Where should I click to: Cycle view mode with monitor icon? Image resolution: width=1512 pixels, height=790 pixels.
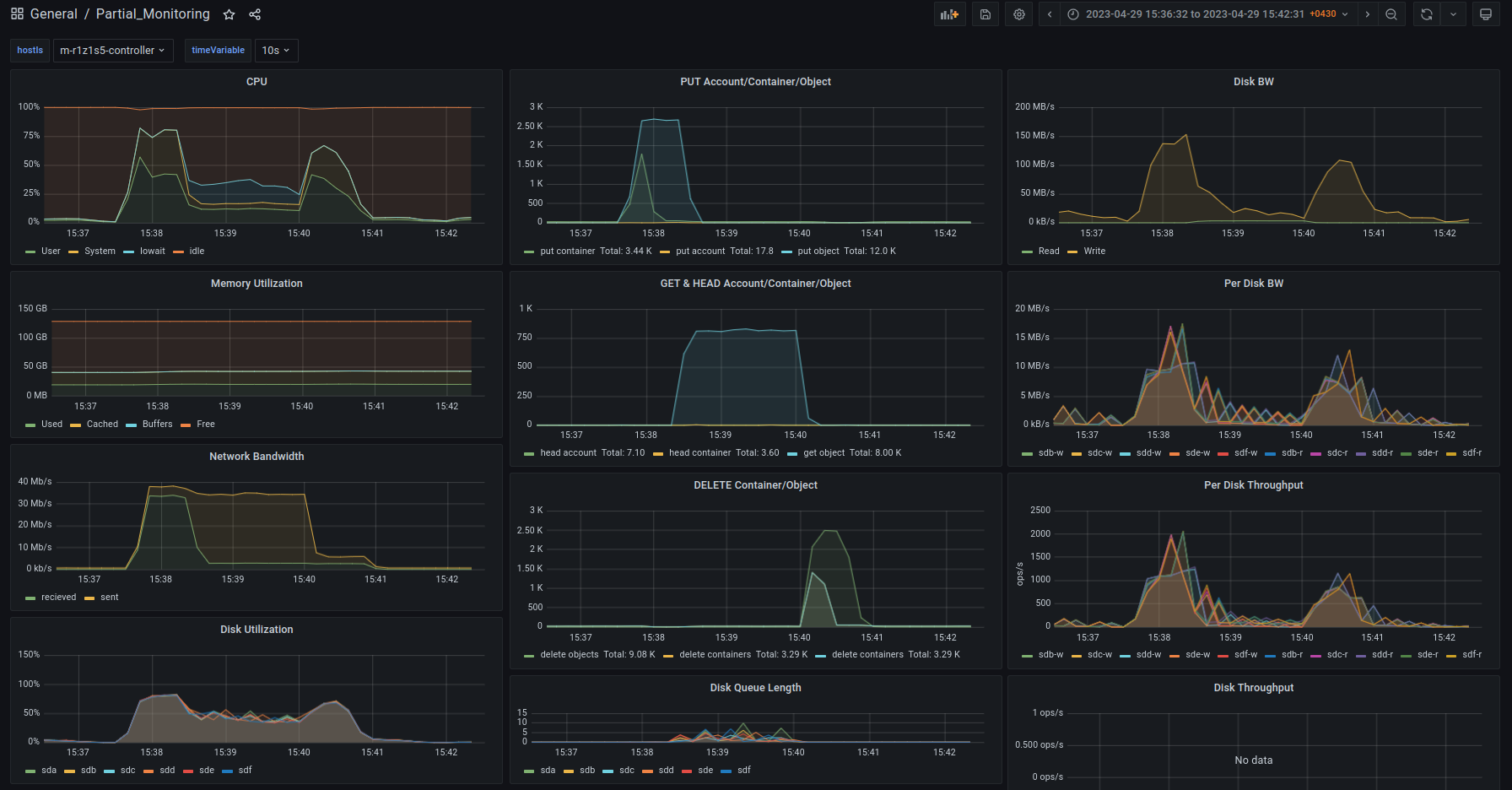click(1486, 14)
